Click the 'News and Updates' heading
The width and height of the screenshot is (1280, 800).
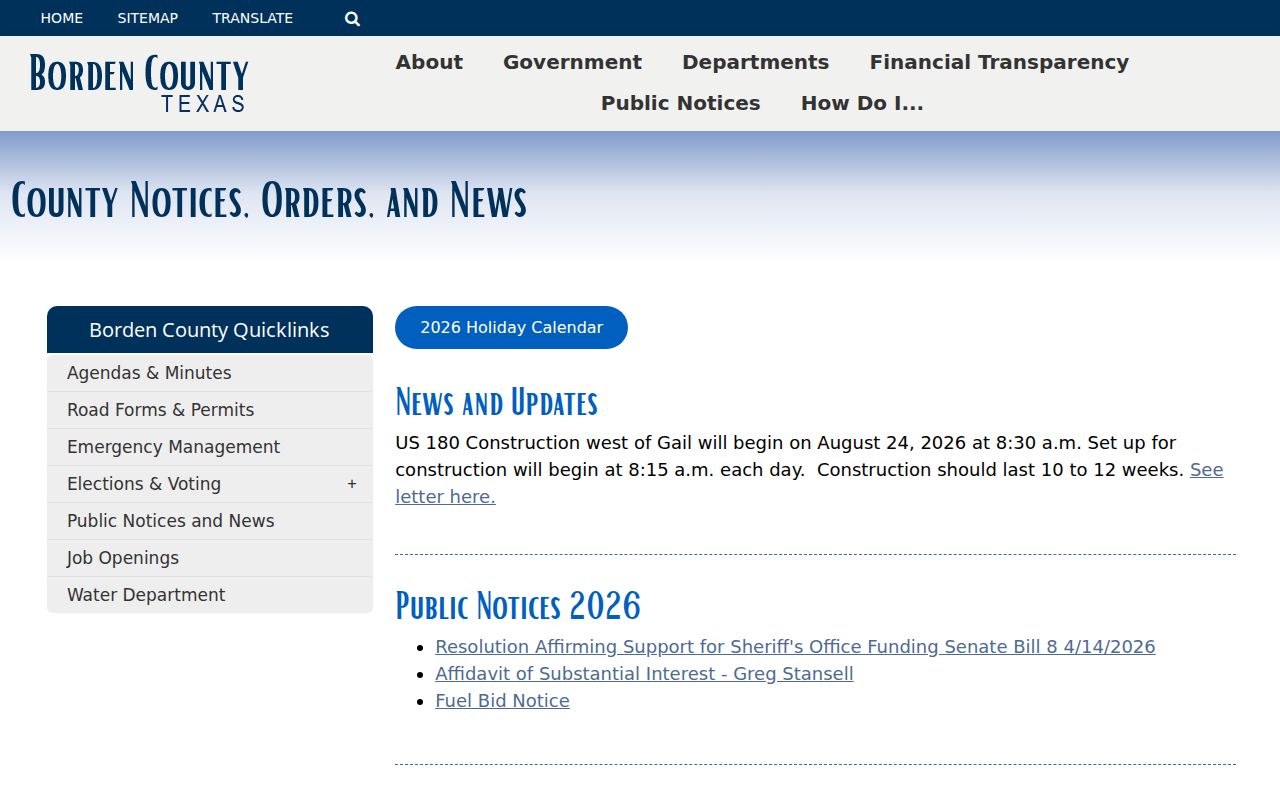pyautogui.click(x=496, y=402)
